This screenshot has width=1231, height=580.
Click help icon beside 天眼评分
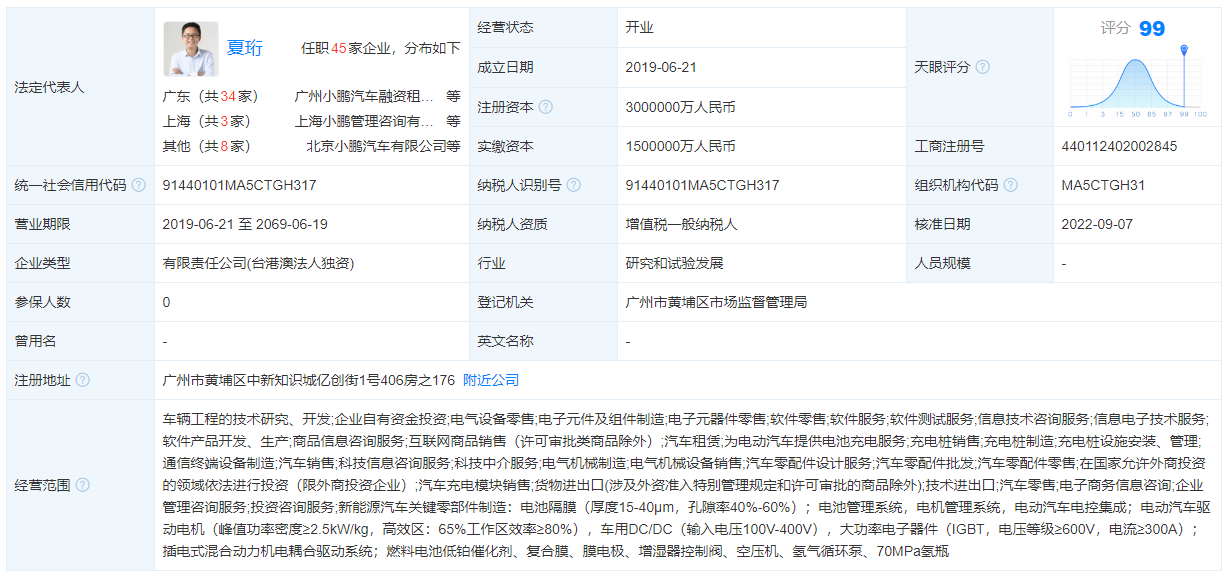coord(983,67)
